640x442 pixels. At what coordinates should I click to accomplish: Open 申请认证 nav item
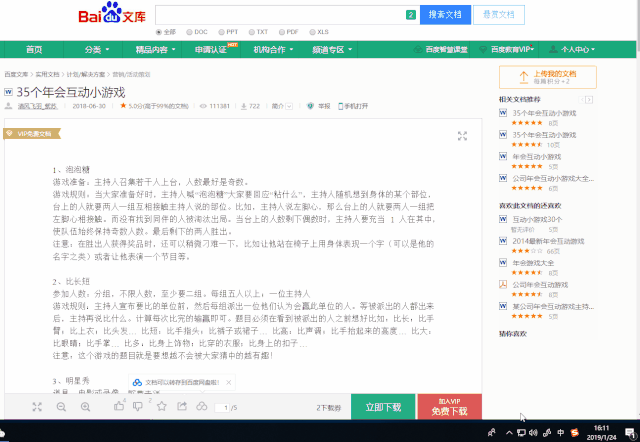(x=211, y=49)
